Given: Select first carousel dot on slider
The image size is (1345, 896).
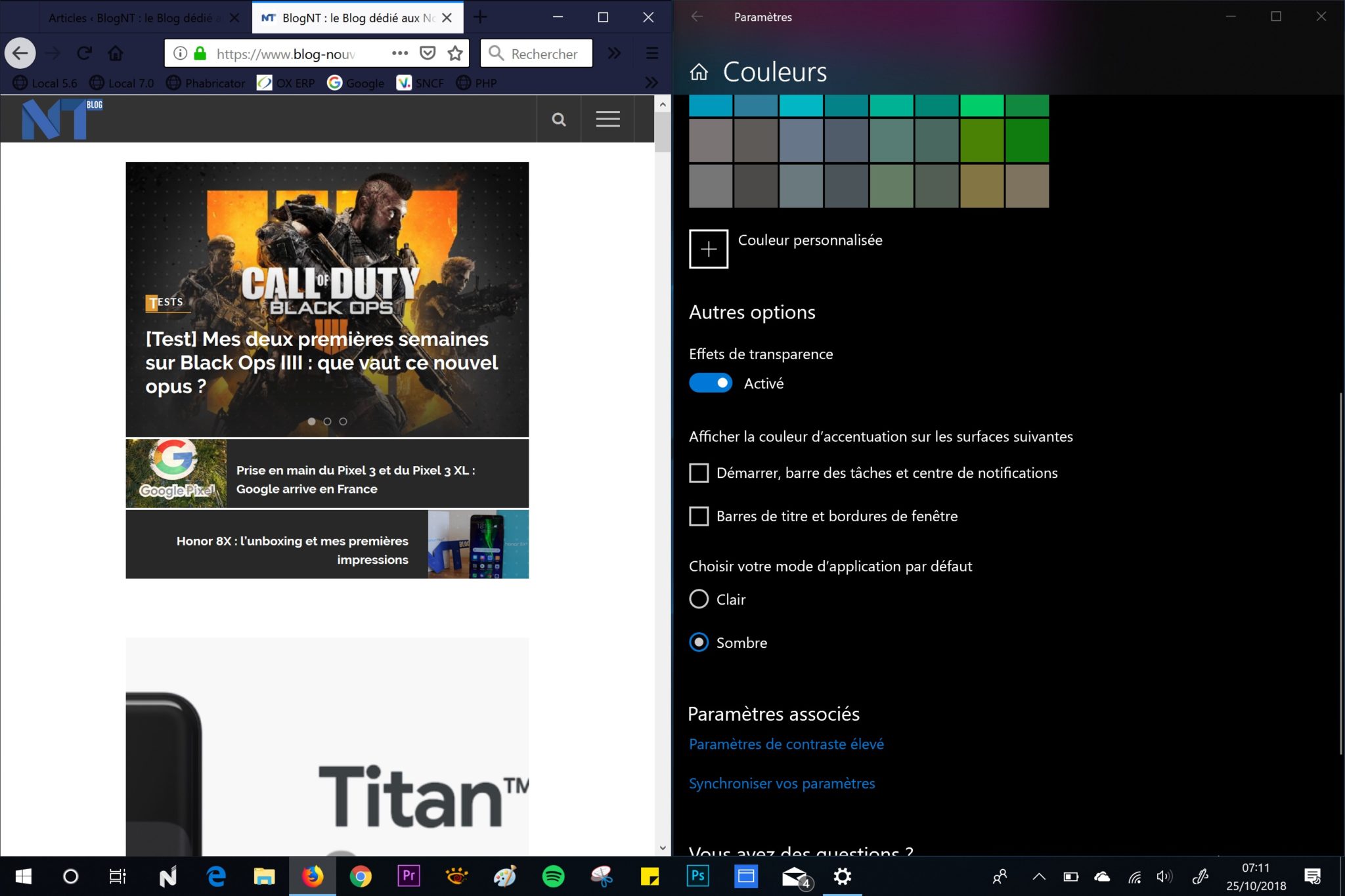Looking at the screenshot, I should [311, 421].
